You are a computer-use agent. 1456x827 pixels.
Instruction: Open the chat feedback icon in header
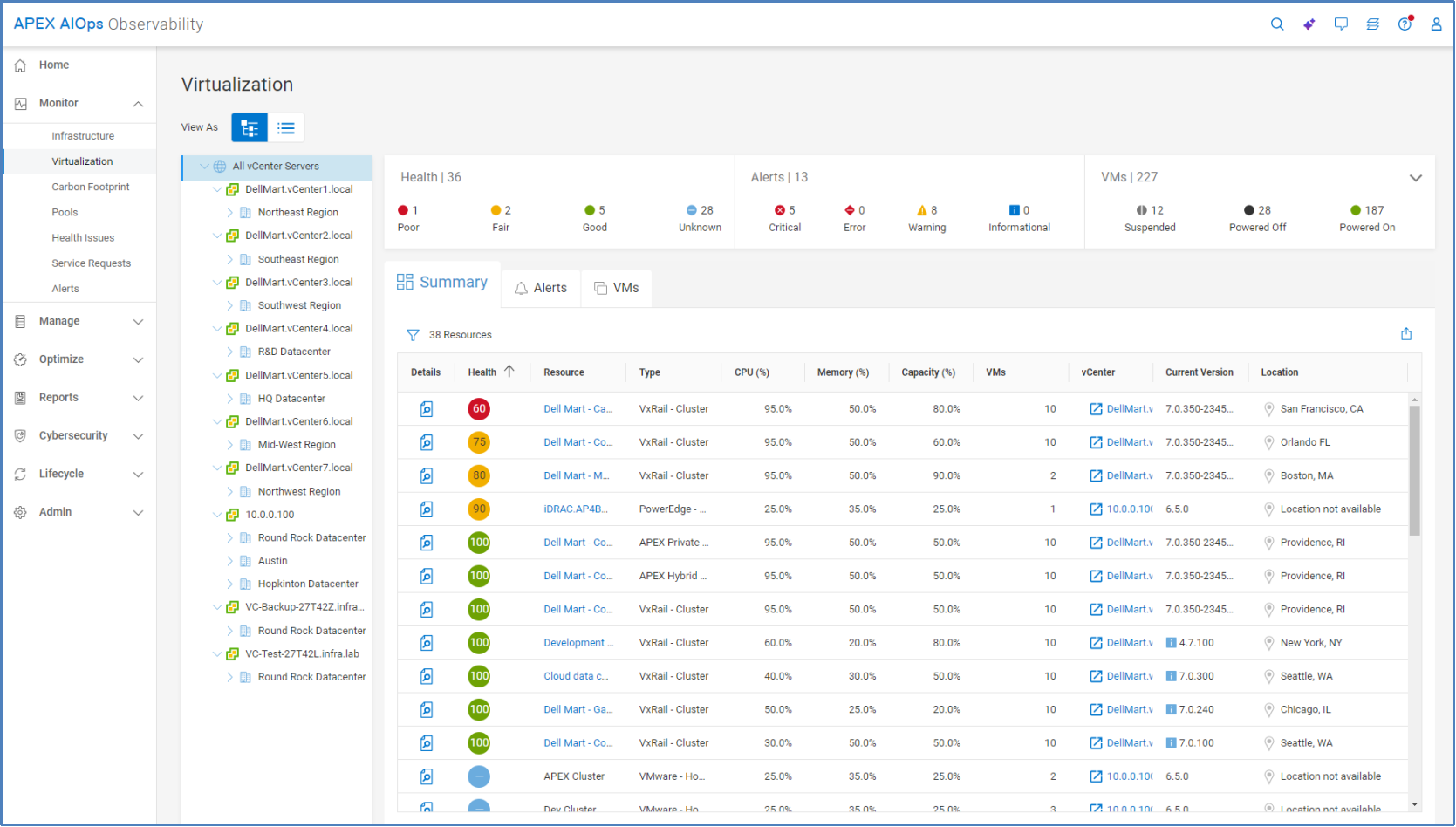pyautogui.click(x=1341, y=24)
